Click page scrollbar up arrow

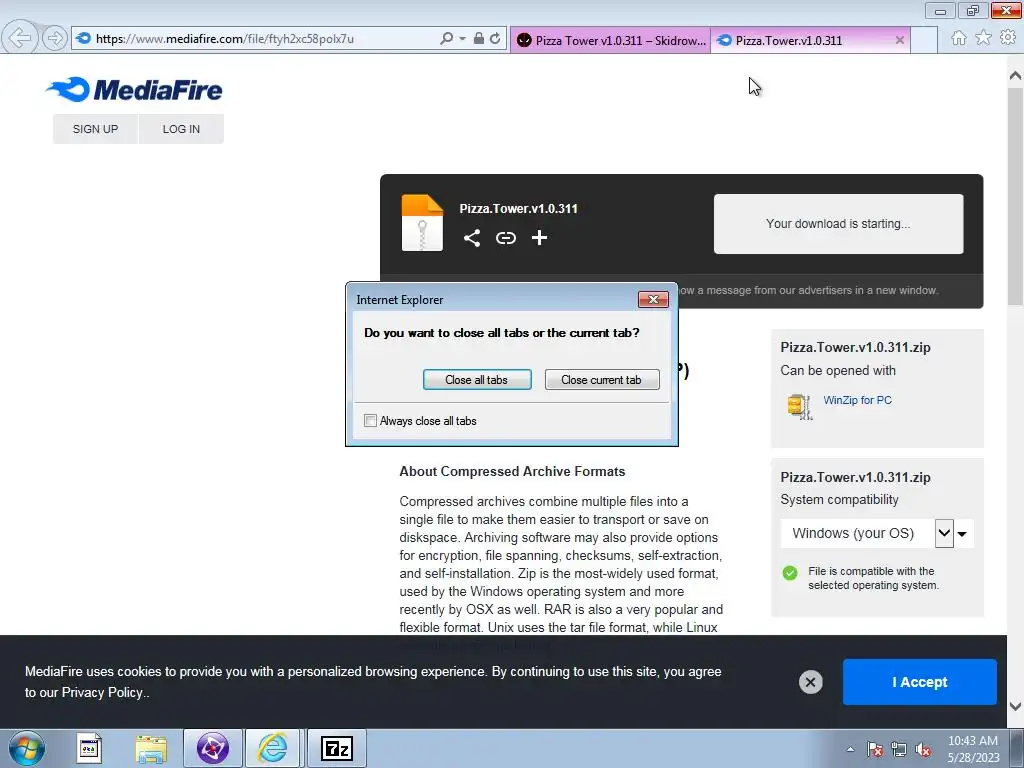click(x=1015, y=76)
